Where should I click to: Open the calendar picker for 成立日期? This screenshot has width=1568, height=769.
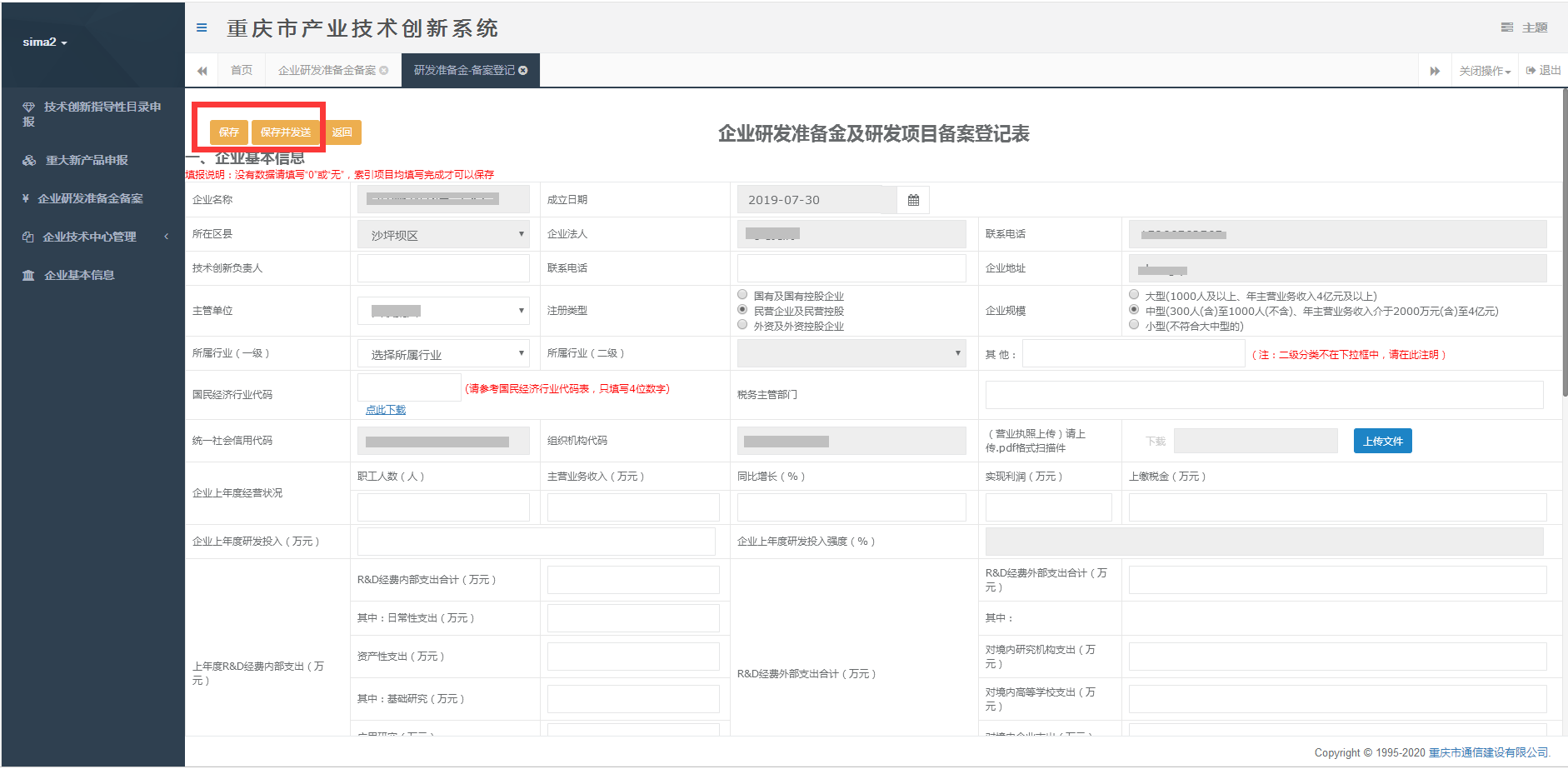[x=912, y=199]
